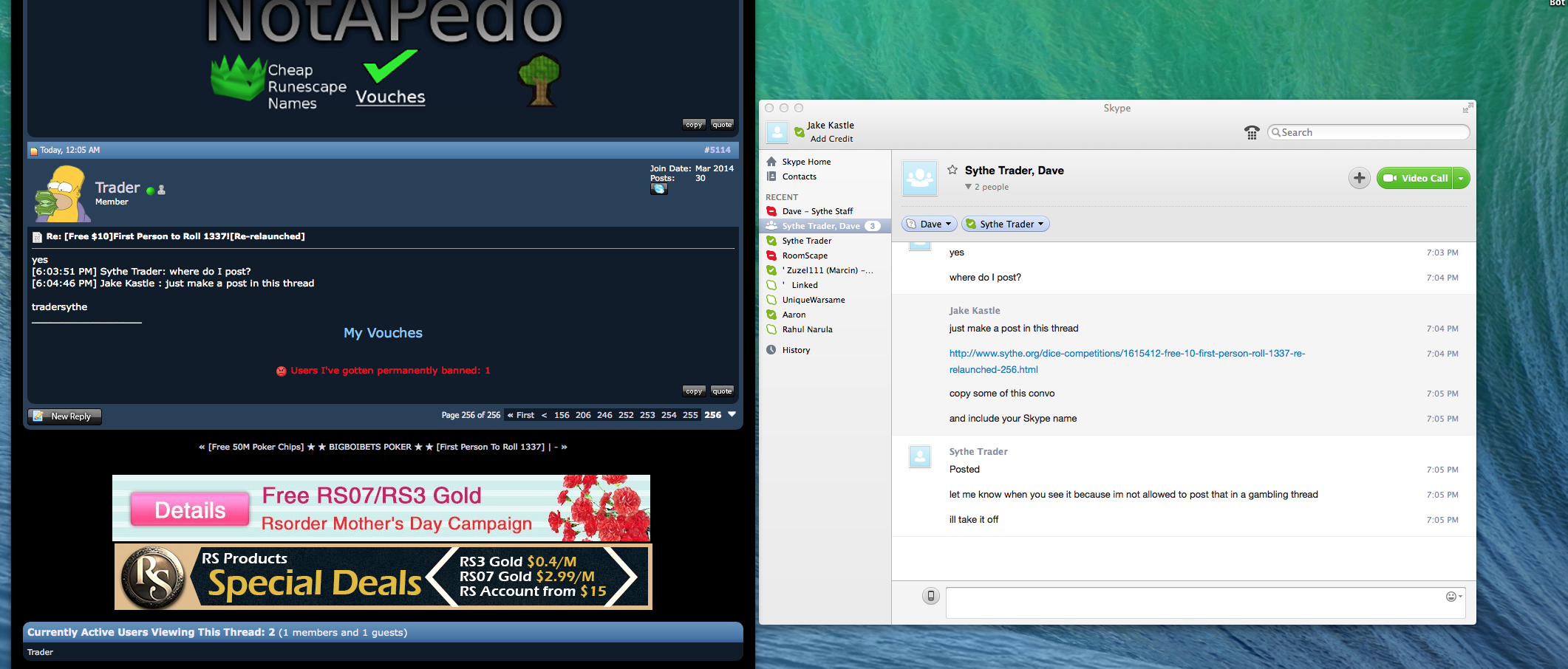Click the Rsorder Free RS07/RS3 Gold banner
The width and height of the screenshot is (1568, 669).
(381, 508)
